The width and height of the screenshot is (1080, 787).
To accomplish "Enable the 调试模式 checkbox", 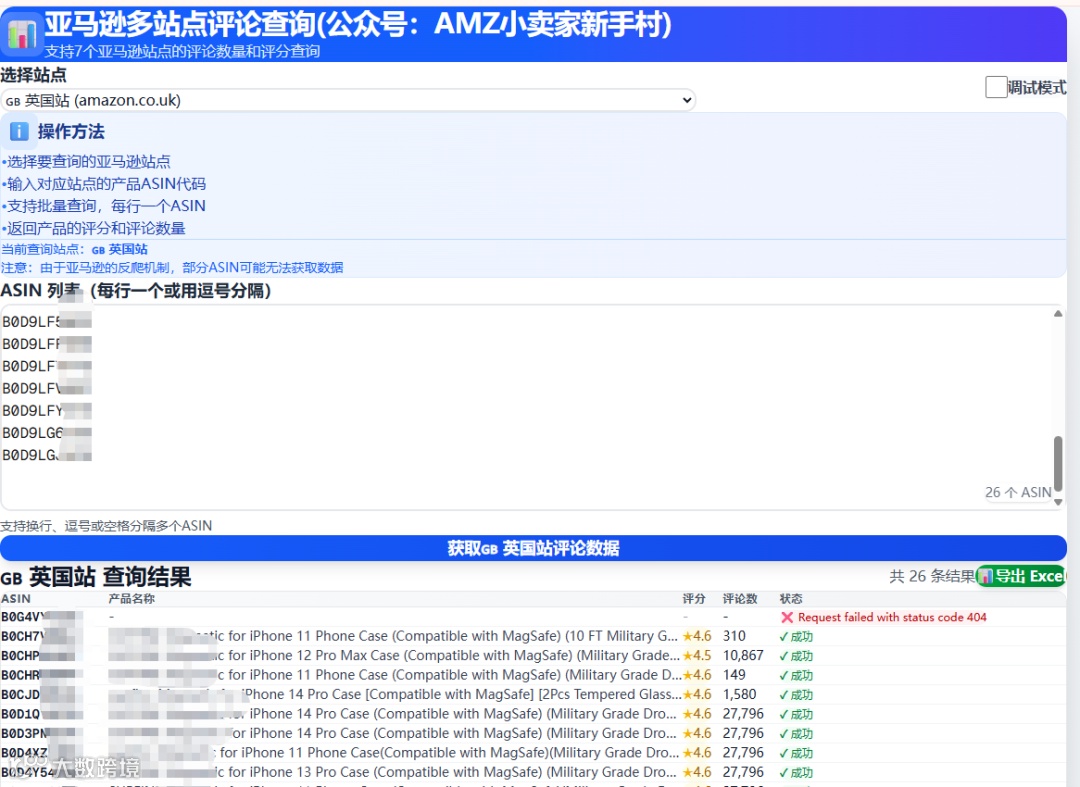I will 996,87.
